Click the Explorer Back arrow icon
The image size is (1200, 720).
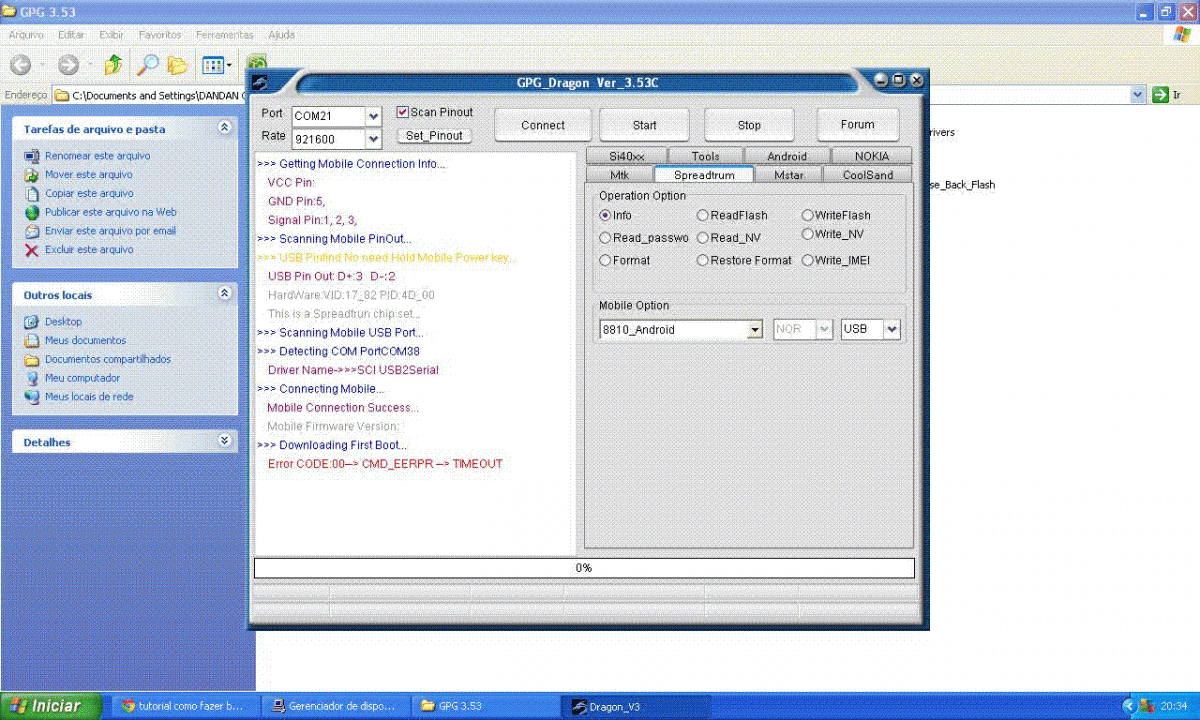pyautogui.click(x=20, y=65)
